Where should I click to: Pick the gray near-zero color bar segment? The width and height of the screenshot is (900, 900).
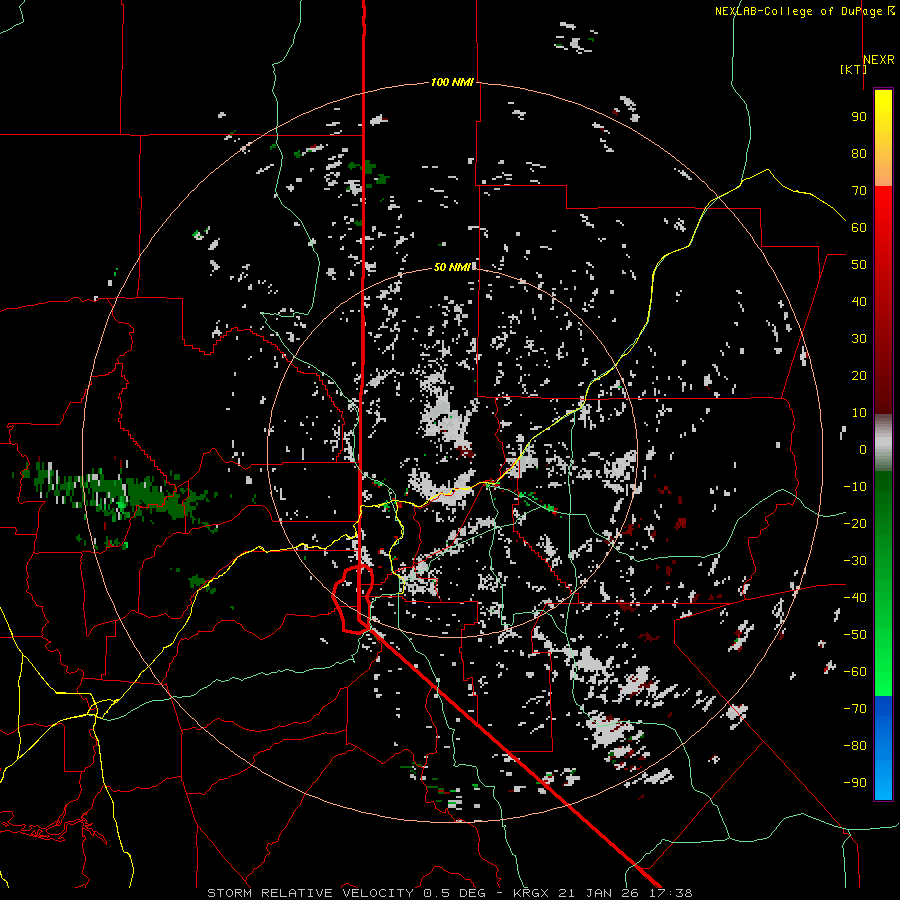point(883,443)
